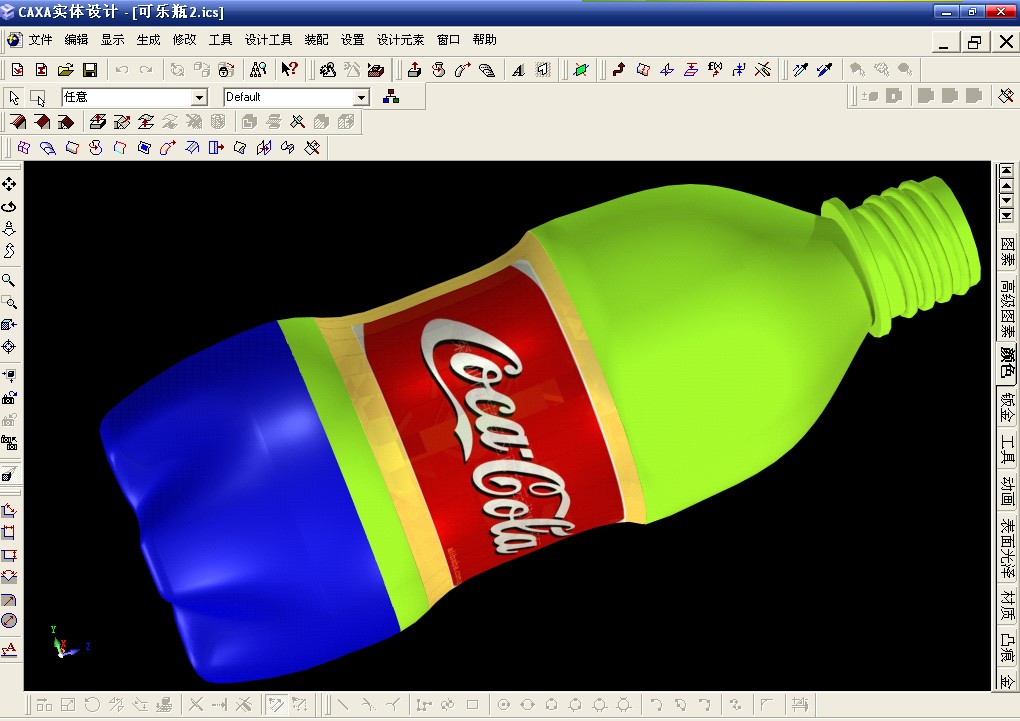
Task: Open the design tree browser icon
Action: click(x=258, y=70)
